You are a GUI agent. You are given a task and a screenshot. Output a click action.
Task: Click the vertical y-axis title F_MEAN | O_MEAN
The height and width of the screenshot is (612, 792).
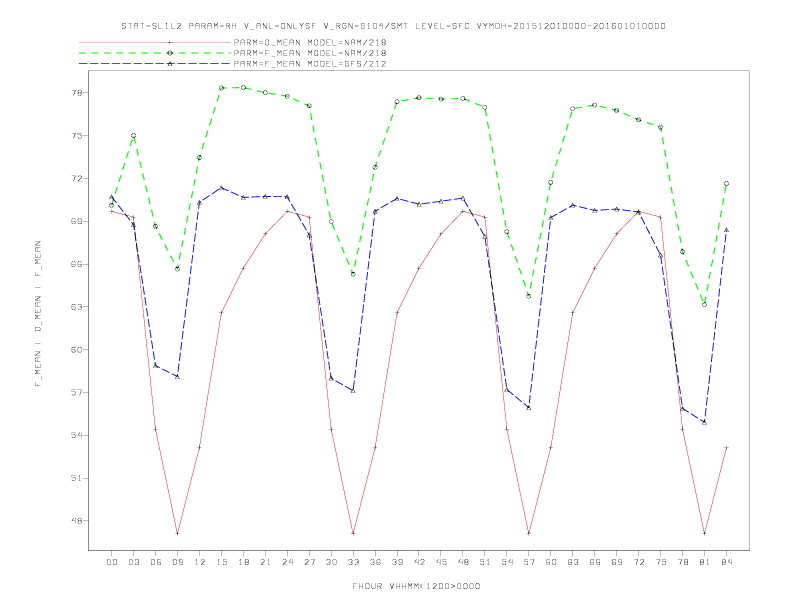(38, 314)
